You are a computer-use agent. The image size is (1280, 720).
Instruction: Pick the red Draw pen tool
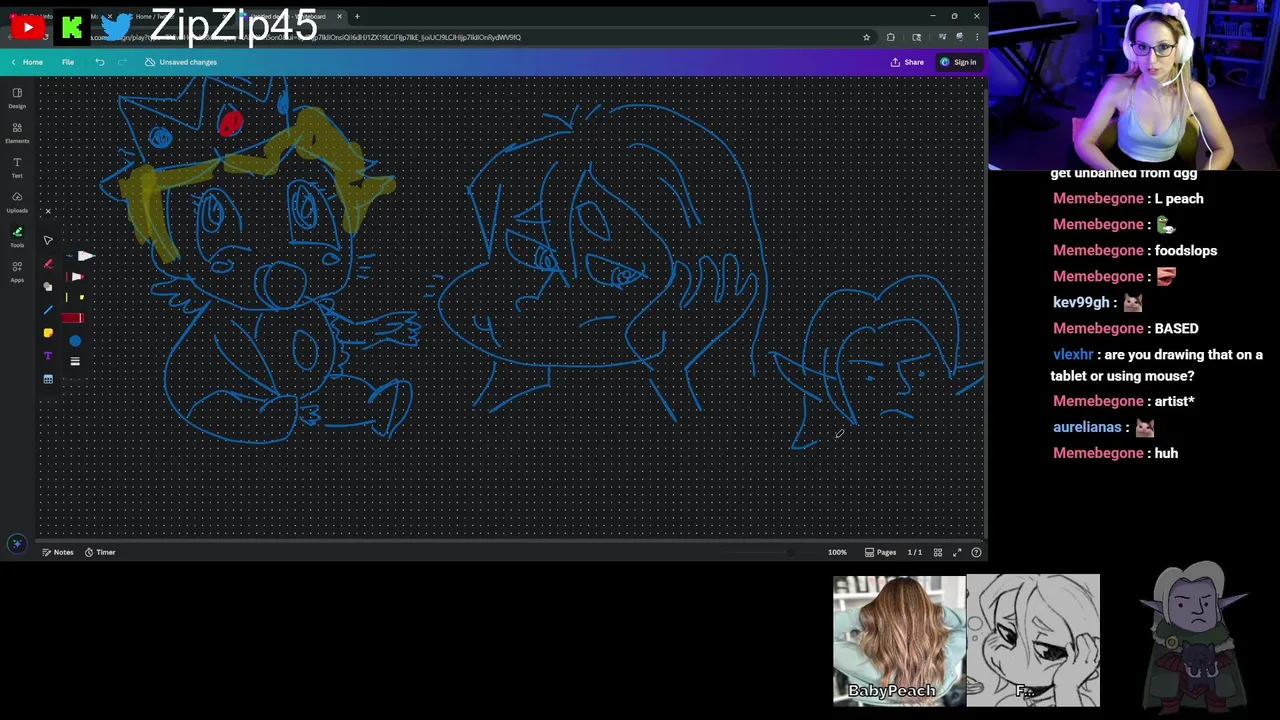coord(47,264)
